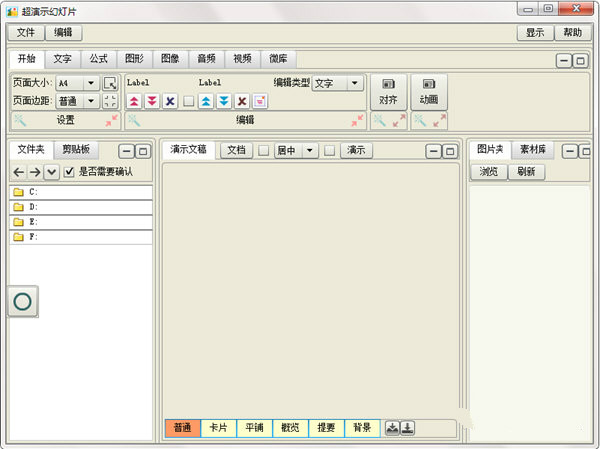This screenshot has width=600, height=449.
Task: Click the blue move-down arrow icon
Action: (x=224, y=101)
